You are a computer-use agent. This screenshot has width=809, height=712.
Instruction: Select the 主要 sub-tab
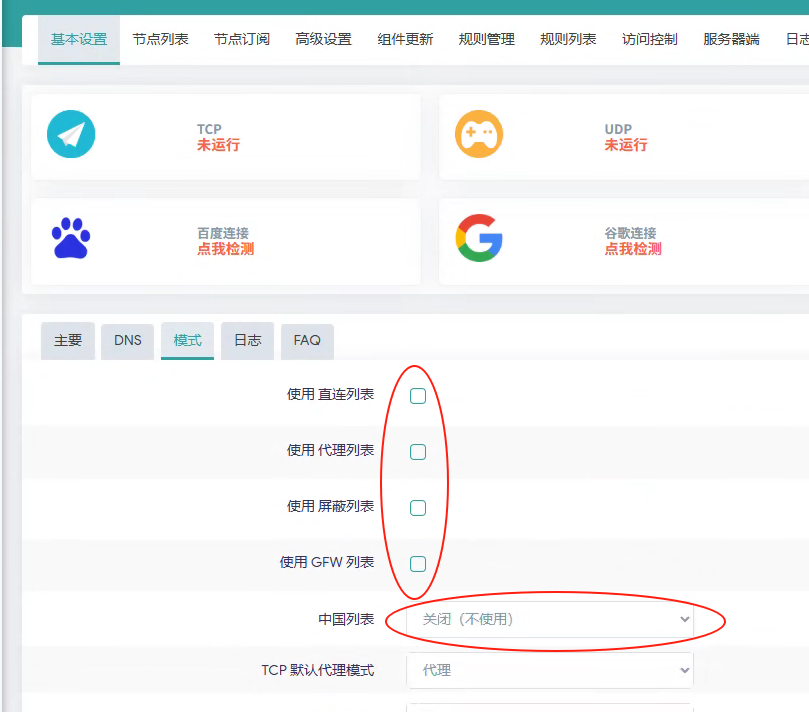click(x=68, y=341)
